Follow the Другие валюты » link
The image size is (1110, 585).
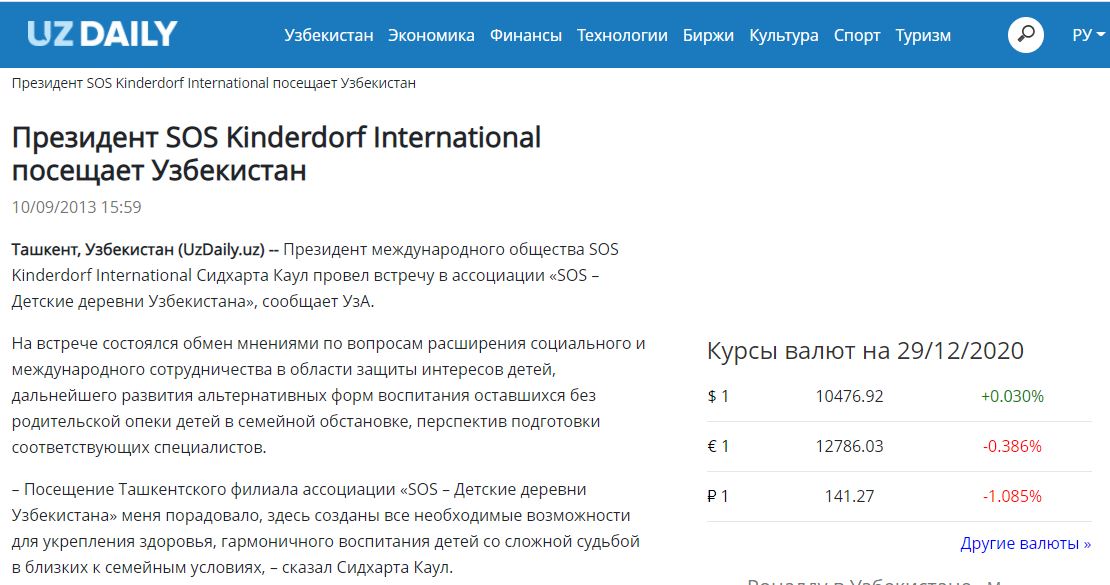point(1025,543)
